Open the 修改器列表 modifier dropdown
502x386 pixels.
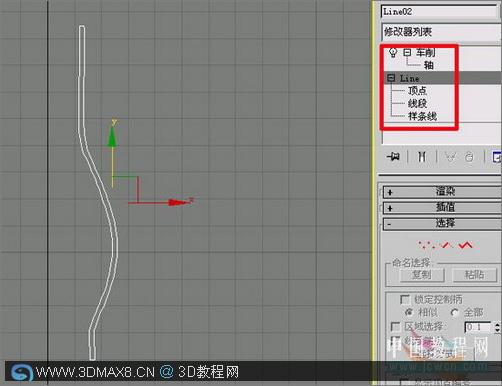coord(442,32)
